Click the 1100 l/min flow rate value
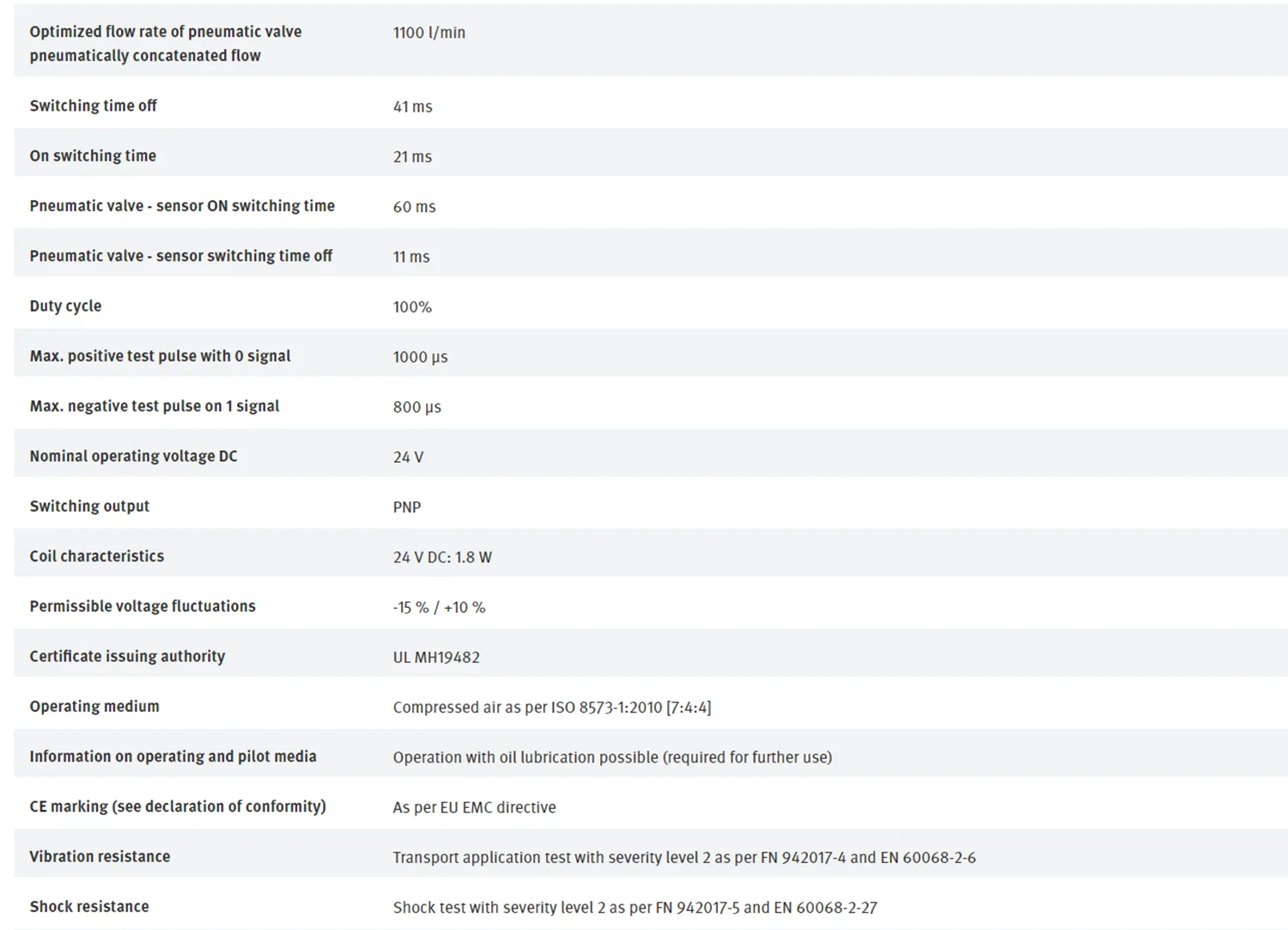Viewport: 1288px width, 930px height. tap(429, 33)
